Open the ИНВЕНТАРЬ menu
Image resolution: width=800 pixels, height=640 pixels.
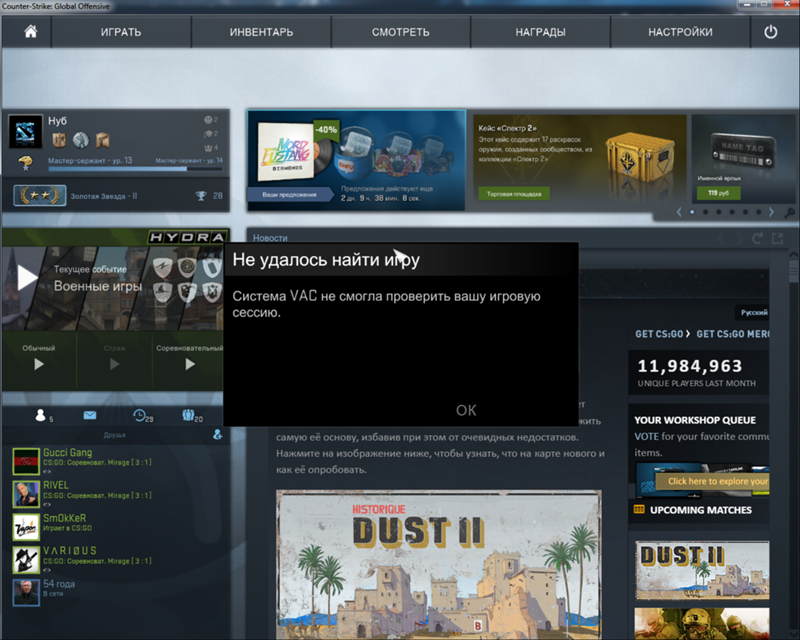[261, 32]
